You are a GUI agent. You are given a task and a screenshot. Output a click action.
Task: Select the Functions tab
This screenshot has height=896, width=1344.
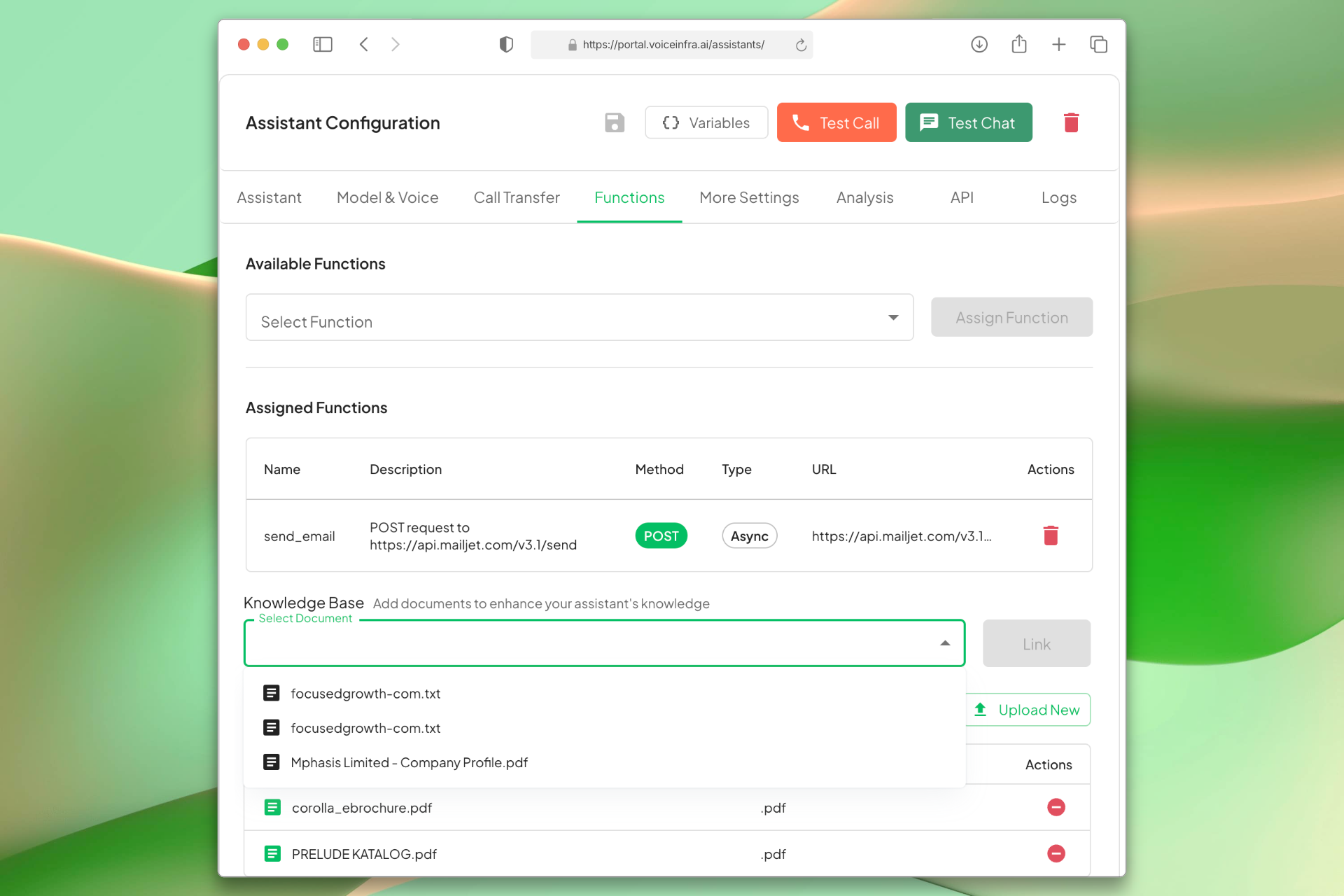[x=629, y=197]
